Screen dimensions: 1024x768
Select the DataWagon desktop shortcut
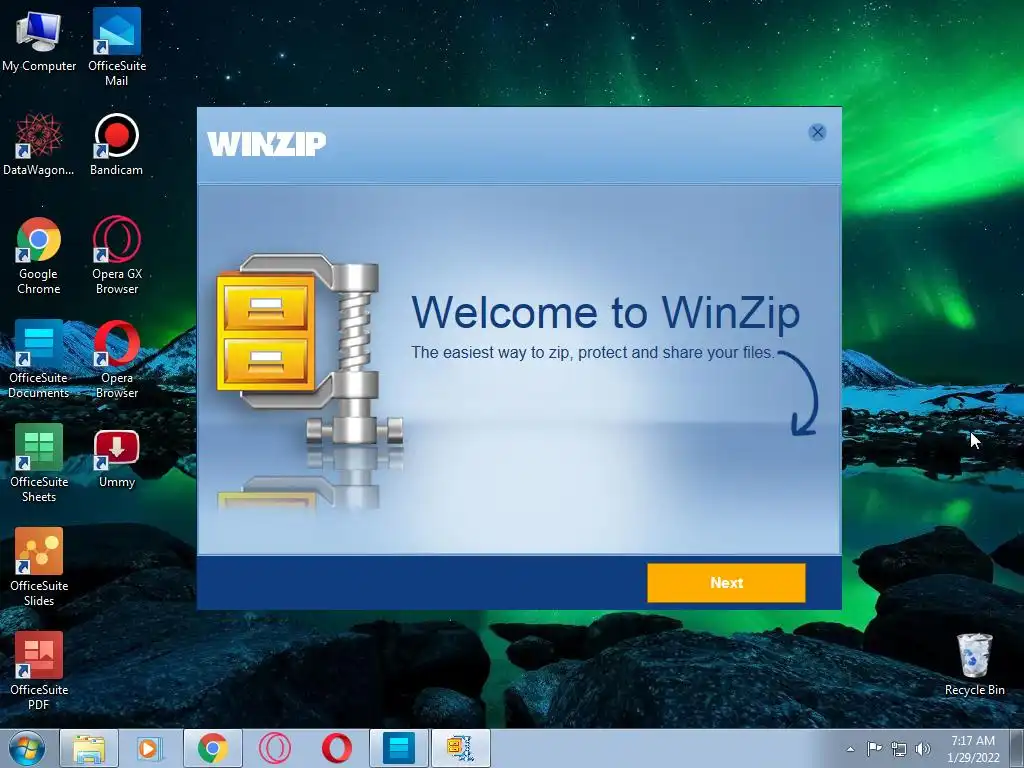(x=39, y=144)
